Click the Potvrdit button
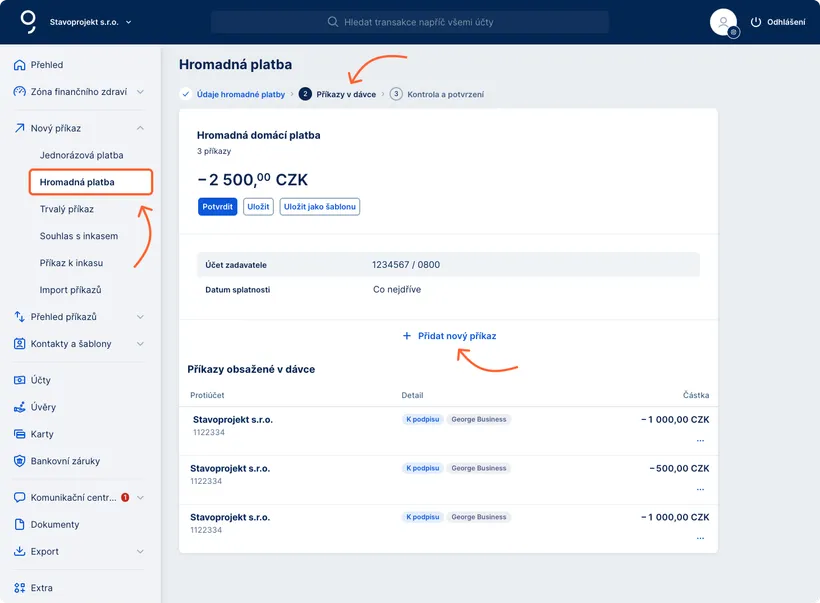Screen dimensions: 820x603 (x=218, y=206)
